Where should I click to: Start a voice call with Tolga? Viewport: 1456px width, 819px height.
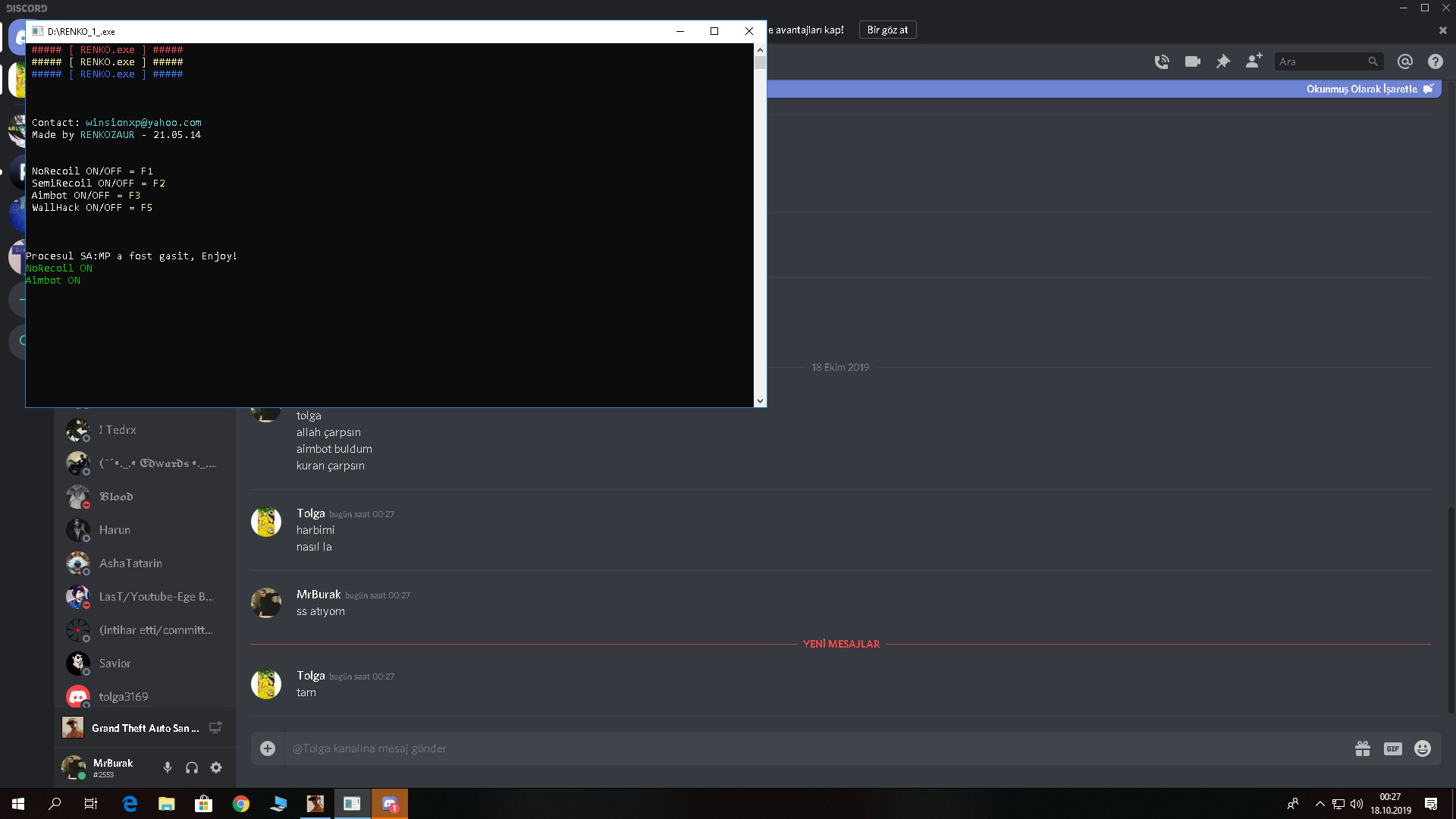coord(1161,61)
